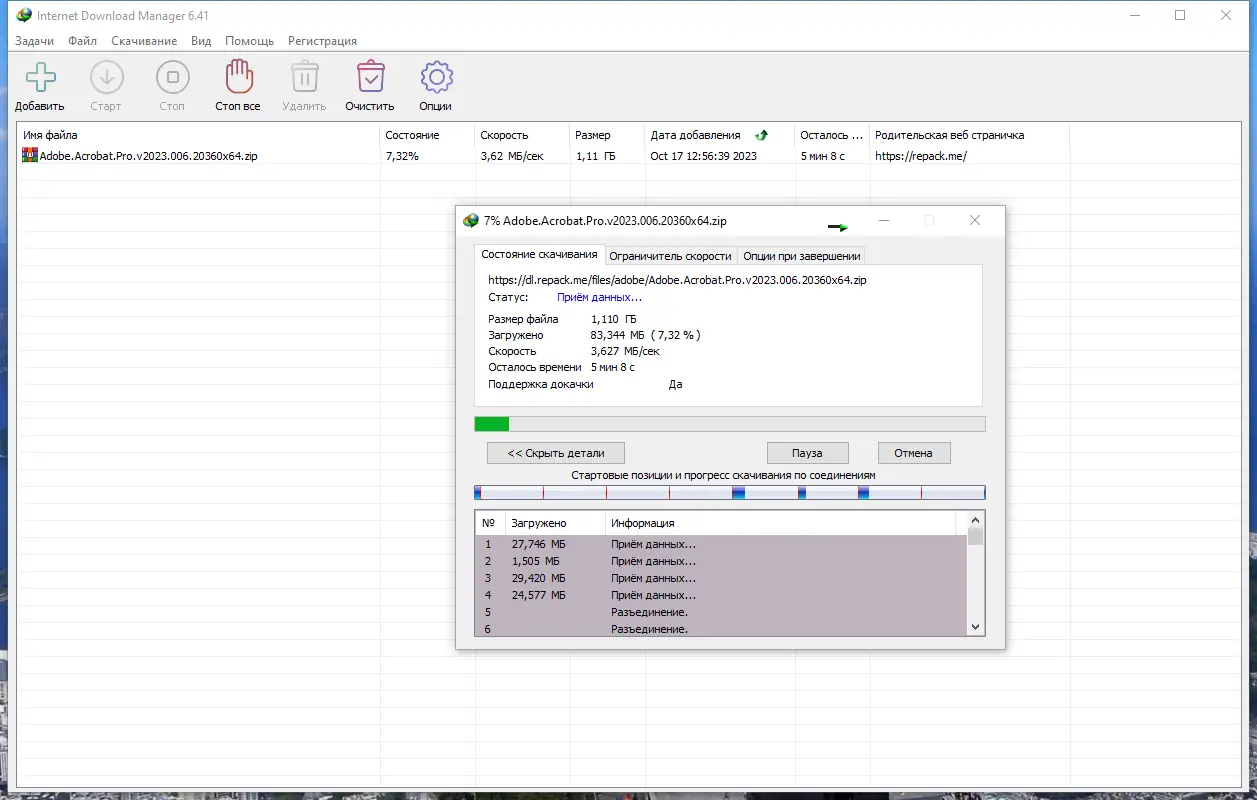Click the Пауза button
Viewport: 1257px width, 800px height.
tap(807, 453)
